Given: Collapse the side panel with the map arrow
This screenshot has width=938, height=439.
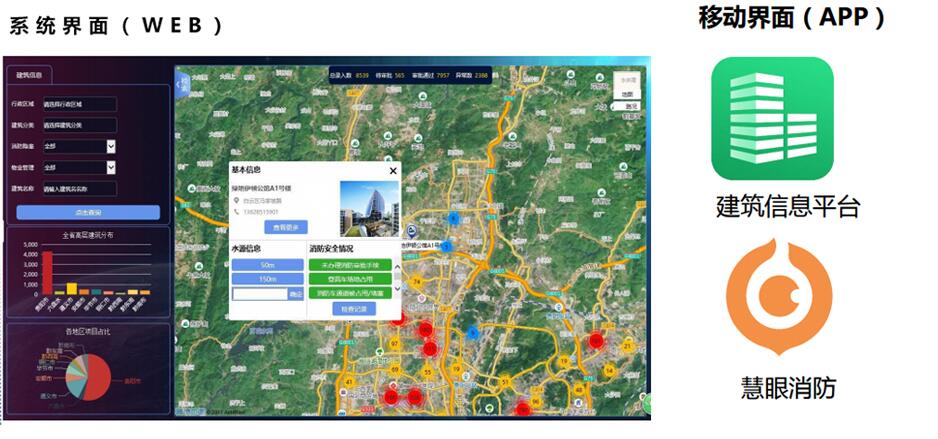Looking at the screenshot, I should [184, 84].
